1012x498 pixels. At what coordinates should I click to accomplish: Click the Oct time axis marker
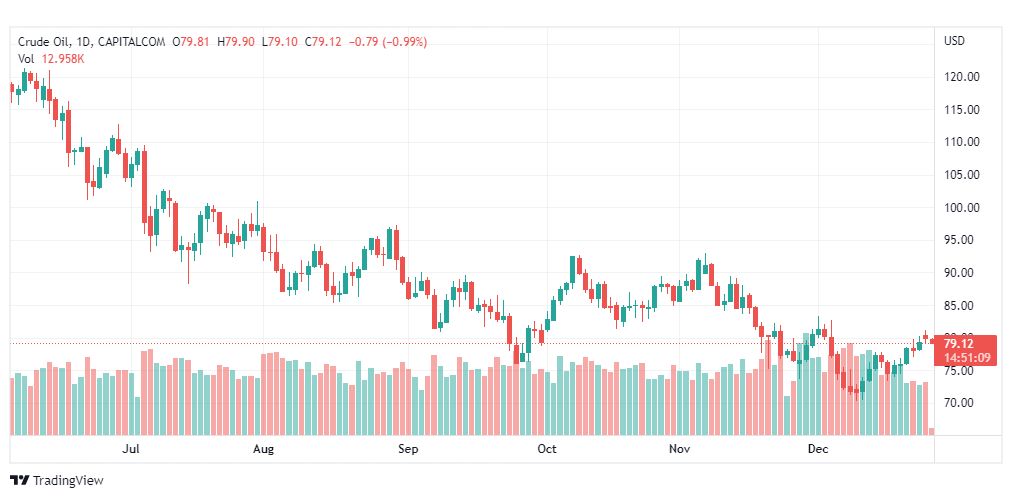click(546, 450)
